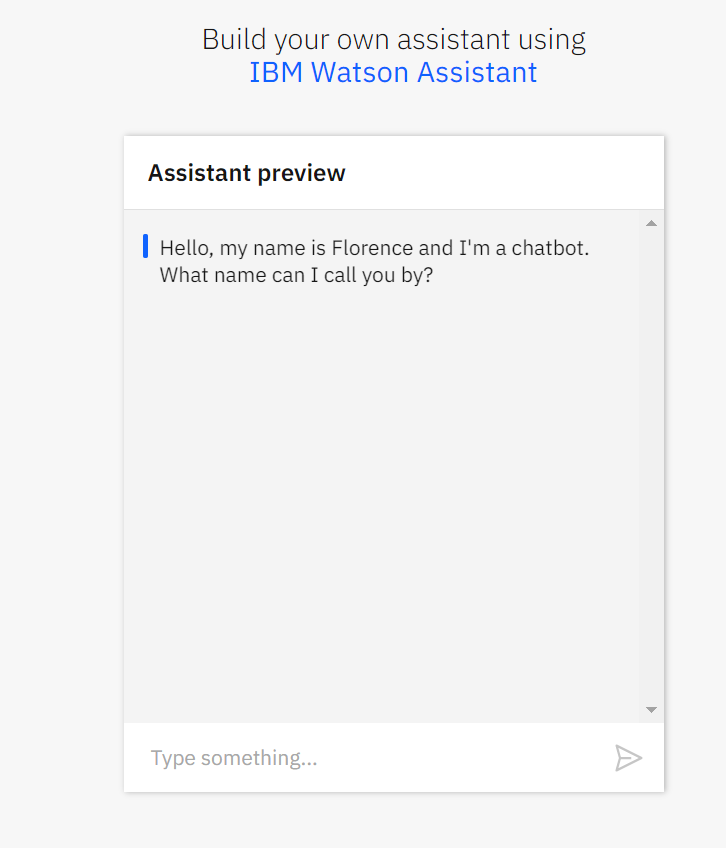726x848 pixels.
Task: Open the IBM Watson Assistant link
Action: [x=393, y=72]
